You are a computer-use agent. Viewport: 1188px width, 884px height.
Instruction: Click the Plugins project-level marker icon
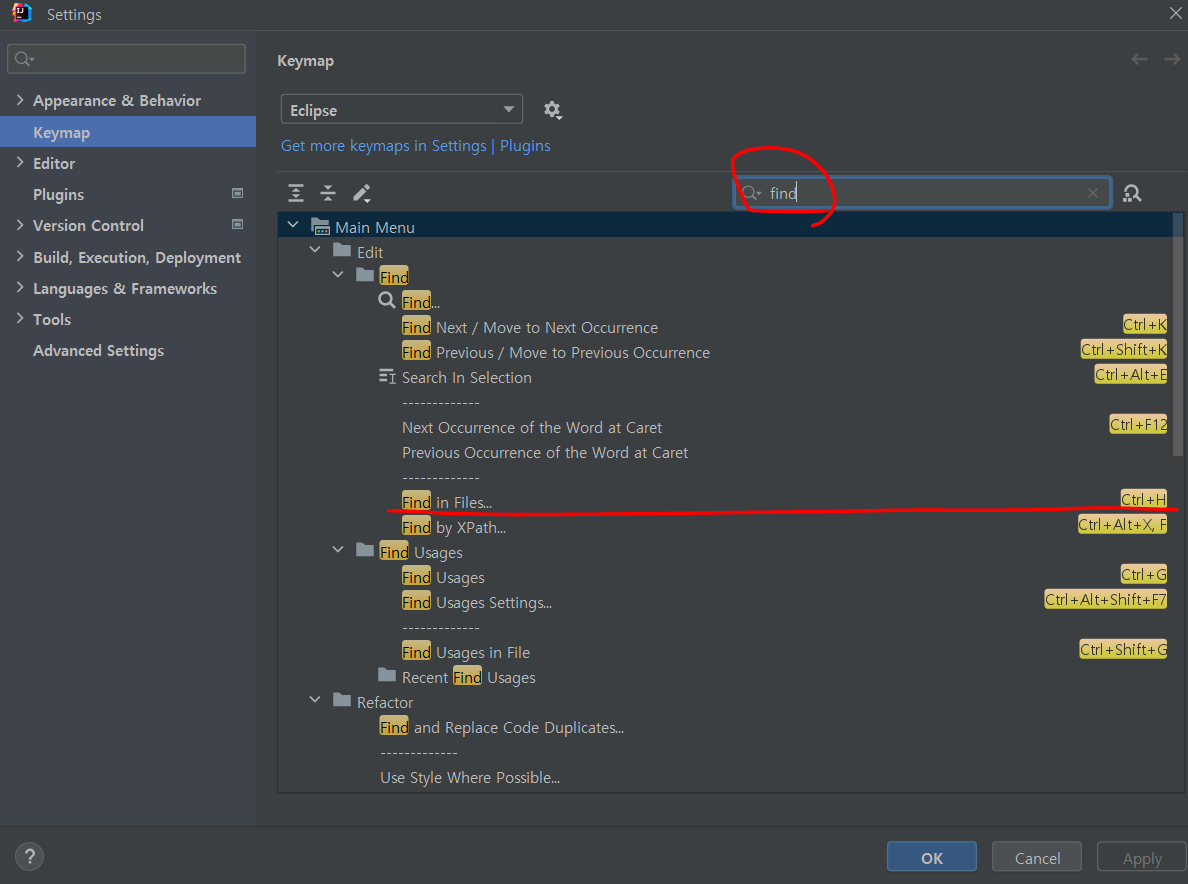point(237,194)
